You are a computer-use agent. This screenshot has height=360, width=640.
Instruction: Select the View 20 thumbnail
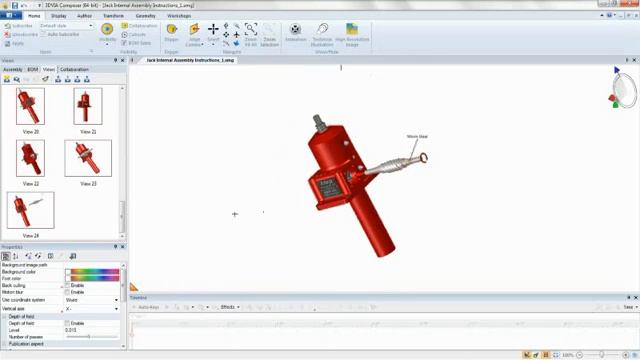31,107
